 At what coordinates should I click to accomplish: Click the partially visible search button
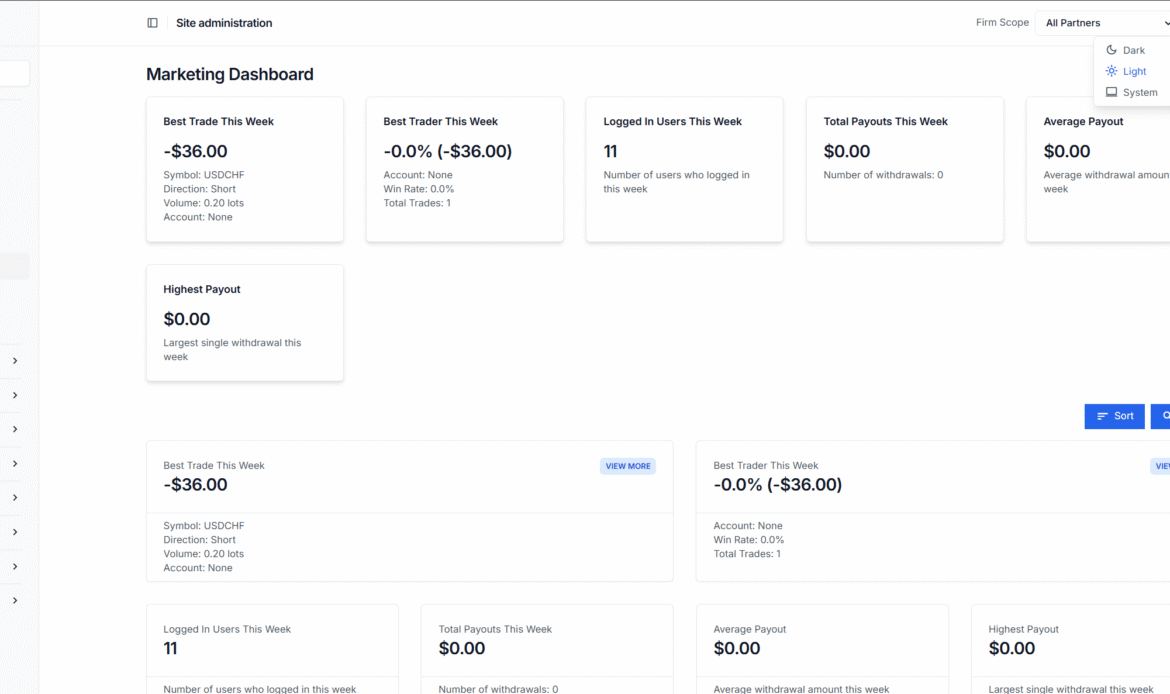click(x=1162, y=416)
